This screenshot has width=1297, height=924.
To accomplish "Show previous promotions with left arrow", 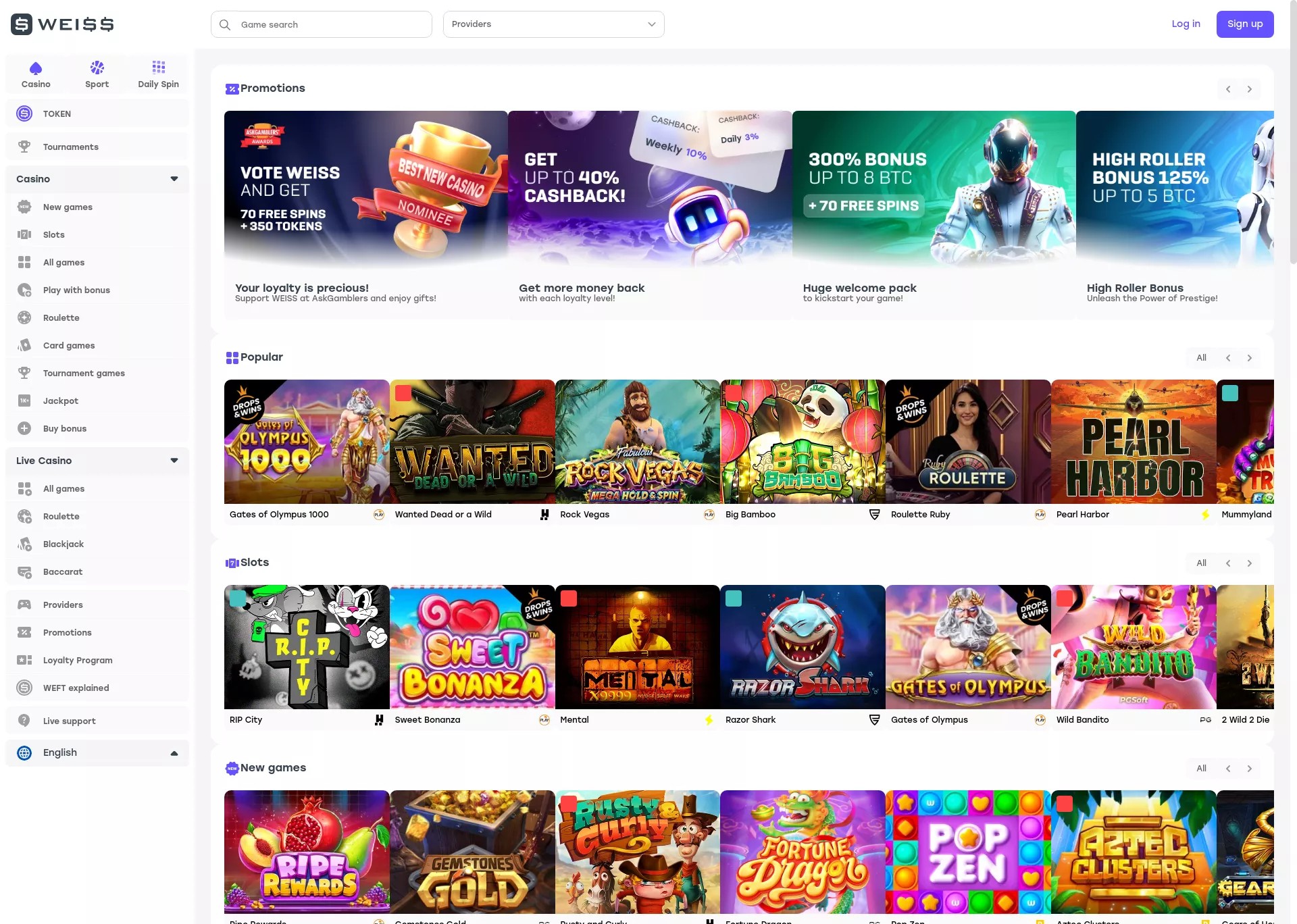I will tap(1228, 89).
